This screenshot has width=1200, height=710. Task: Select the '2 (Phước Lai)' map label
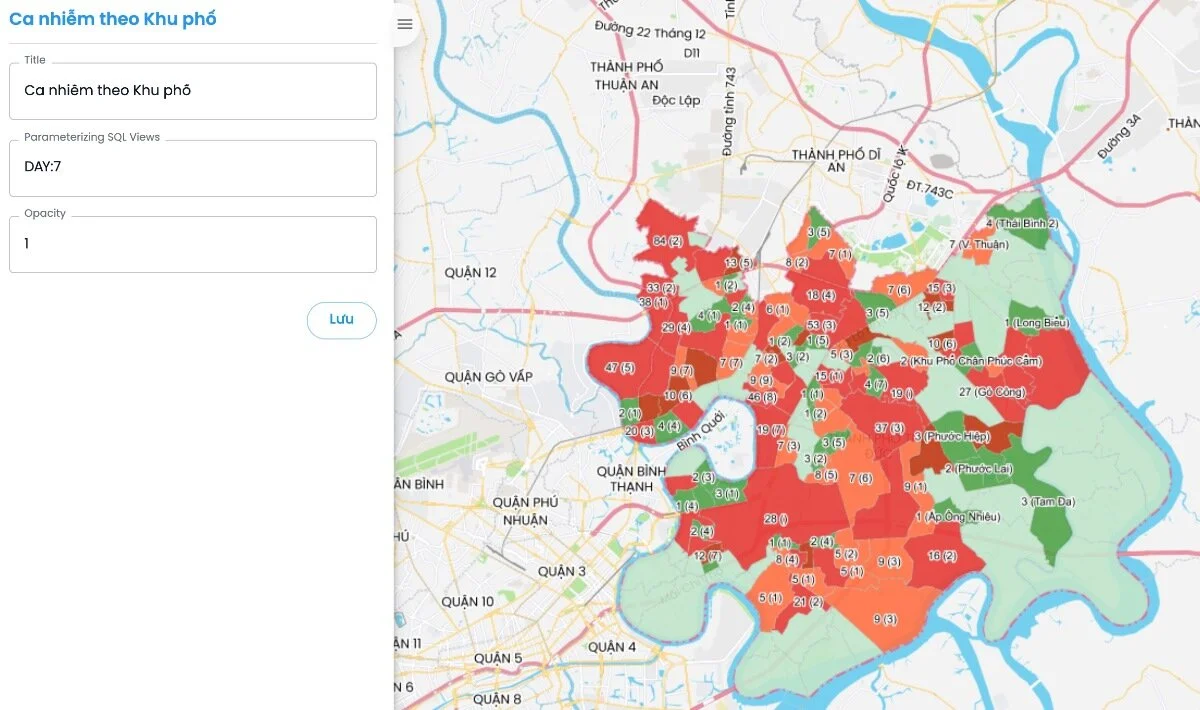click(x=979, y=468)
